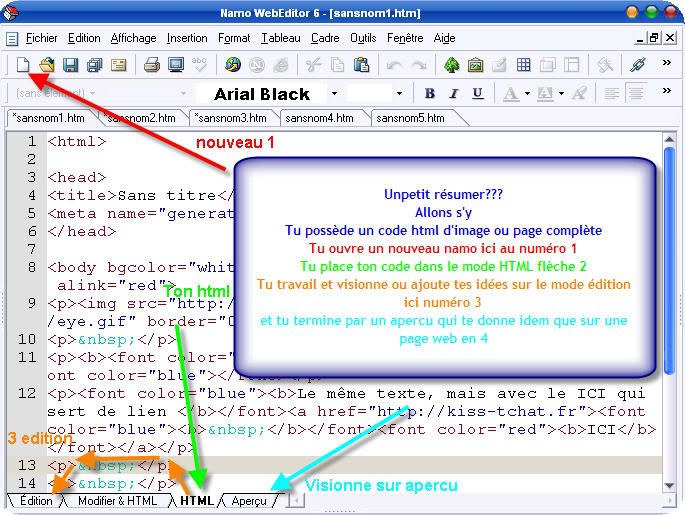685x515 pixels.
Task: Open the Cadre menu
Action: click(325, 38)
